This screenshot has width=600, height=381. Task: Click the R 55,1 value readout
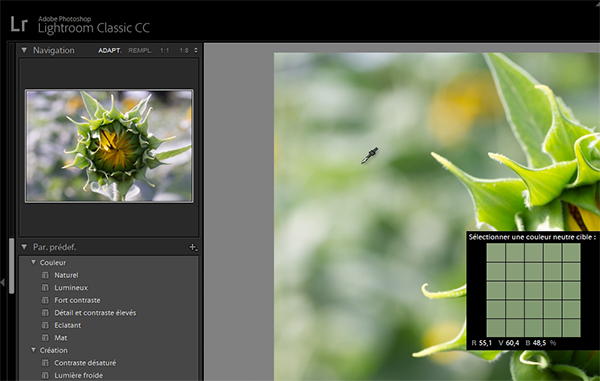(482, 343)
